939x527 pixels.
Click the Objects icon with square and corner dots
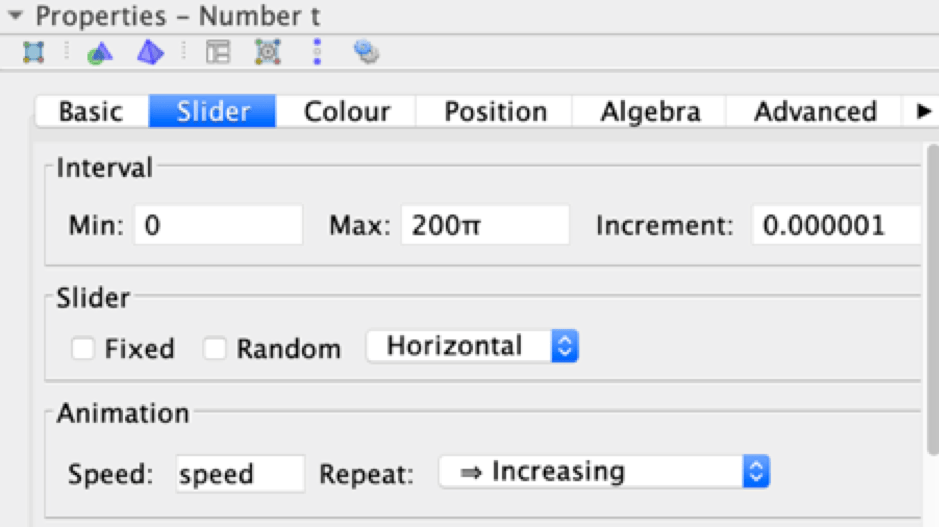coord(34,52)
